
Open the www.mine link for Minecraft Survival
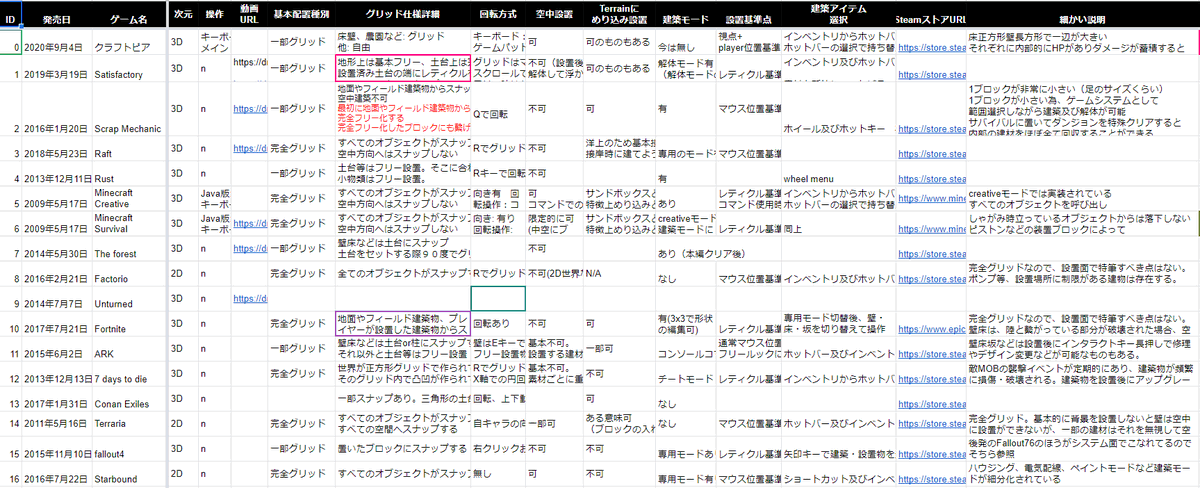coord(931,229)
